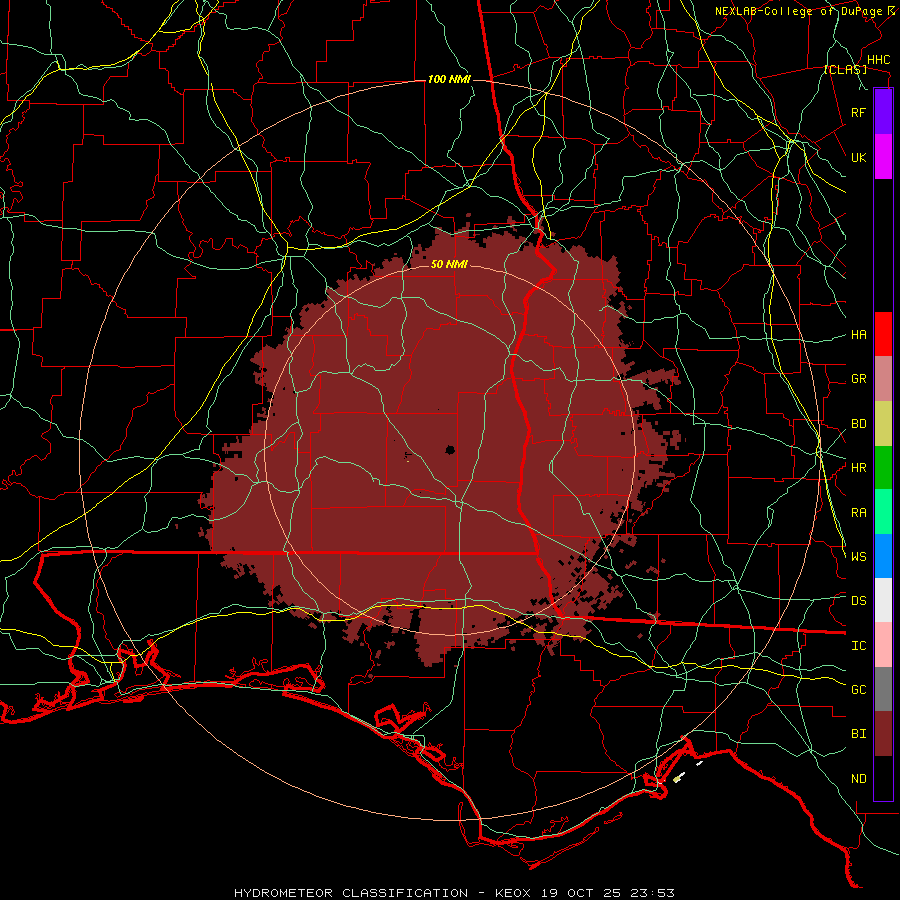Image resolution: width=900 pixels, height=900 pixels.
Task: Click the BD yellow legend swatch
Action: point(883,424)
